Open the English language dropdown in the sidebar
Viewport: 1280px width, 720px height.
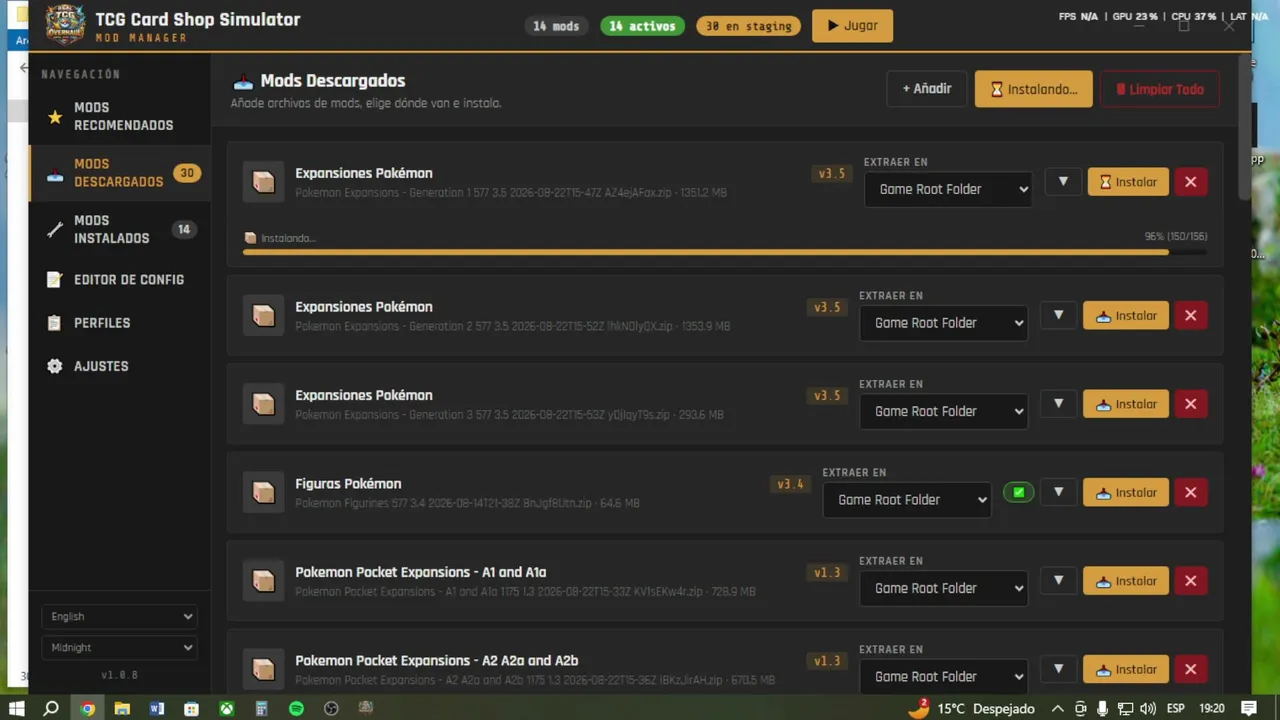pos(119,617)
